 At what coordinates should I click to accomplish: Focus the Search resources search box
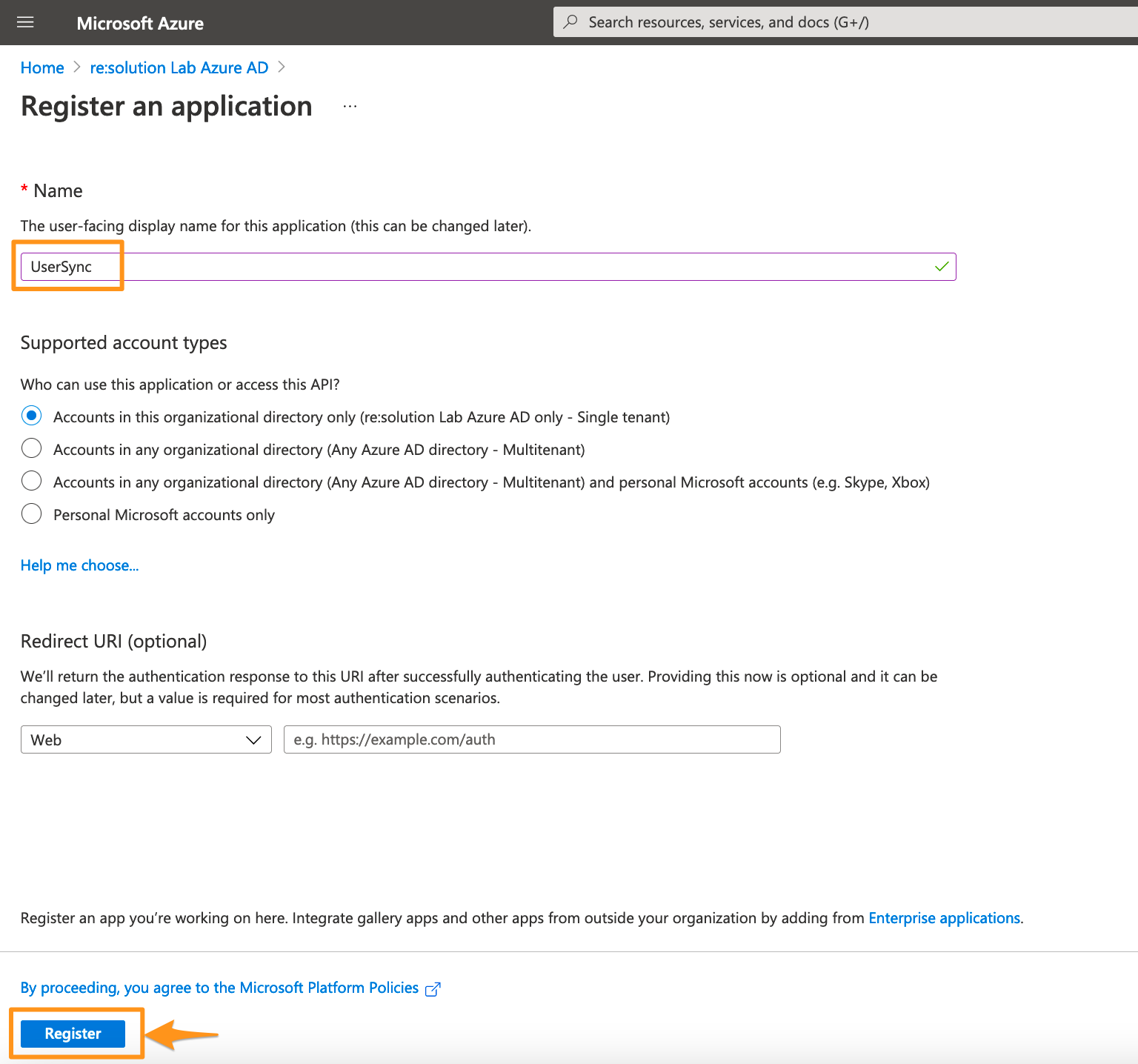click(845, 22)
